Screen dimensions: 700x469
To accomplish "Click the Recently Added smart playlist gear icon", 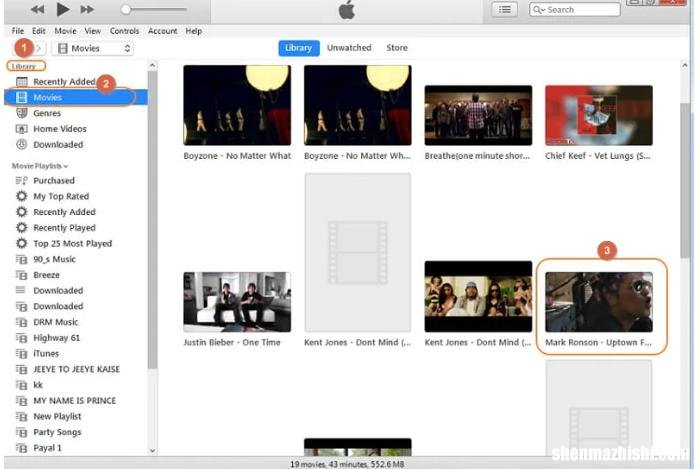I will pos(21,212).
